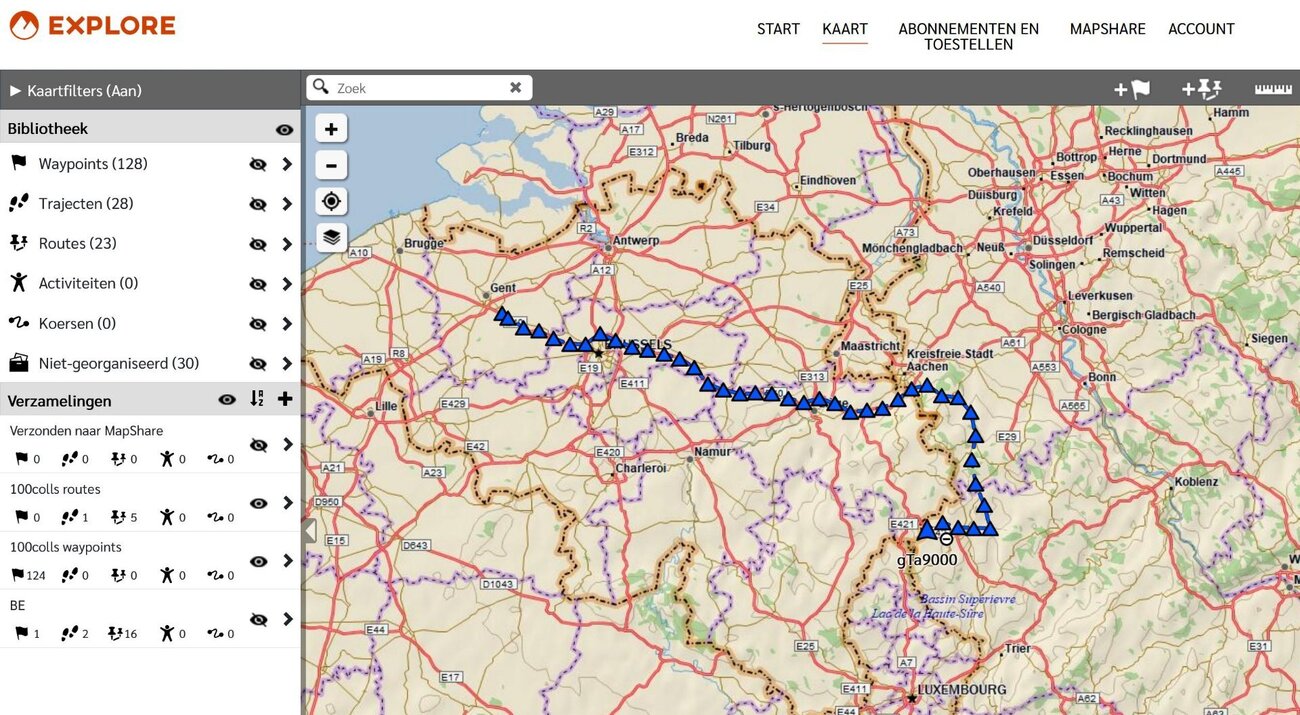1300x715 pixels.
Task: Click the Activiteiten person icon
Action: point(18,283)
